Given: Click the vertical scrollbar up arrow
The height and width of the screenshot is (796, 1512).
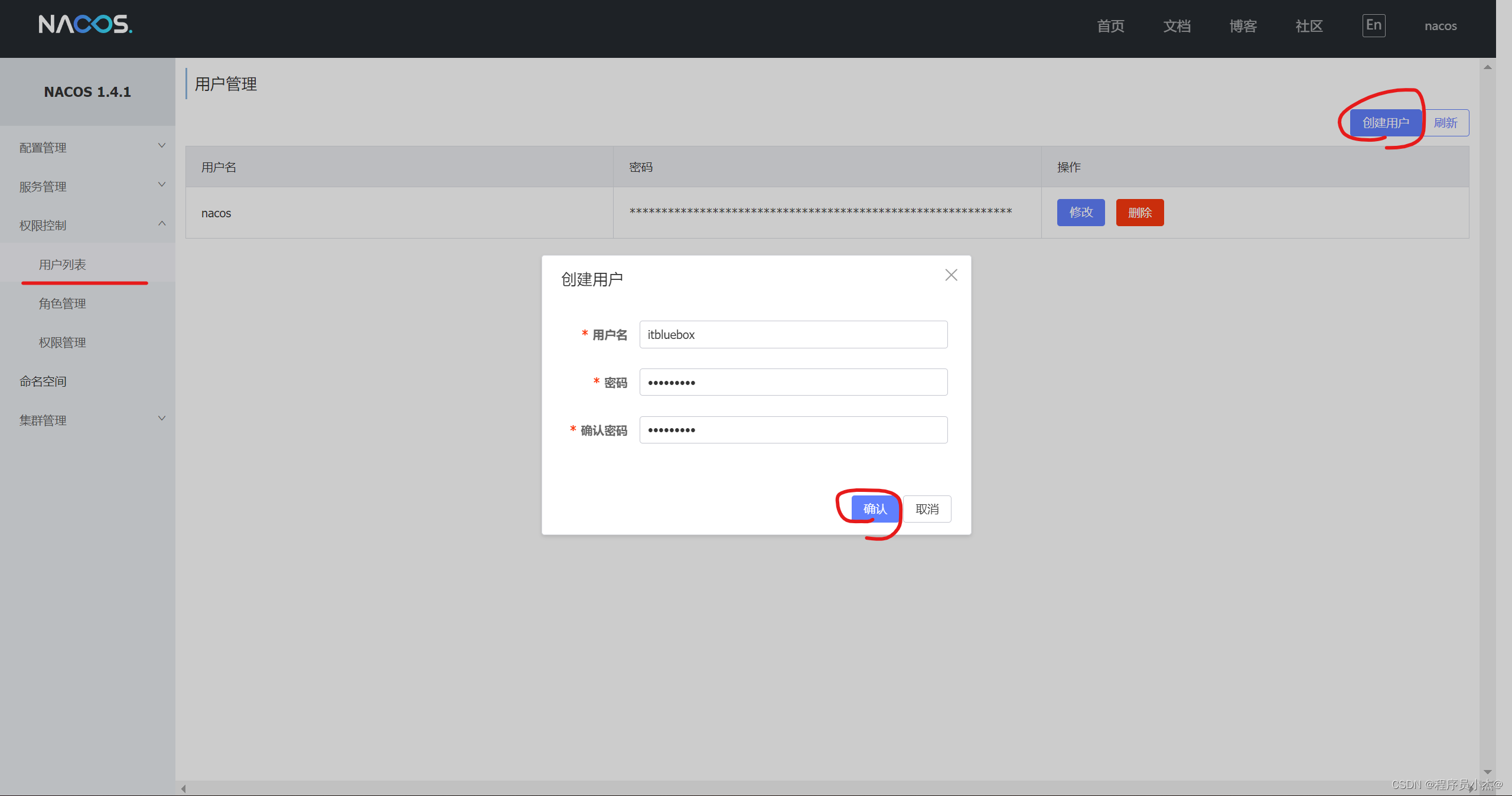Looking at the screenshot, I should click(x=1487, y=67).
